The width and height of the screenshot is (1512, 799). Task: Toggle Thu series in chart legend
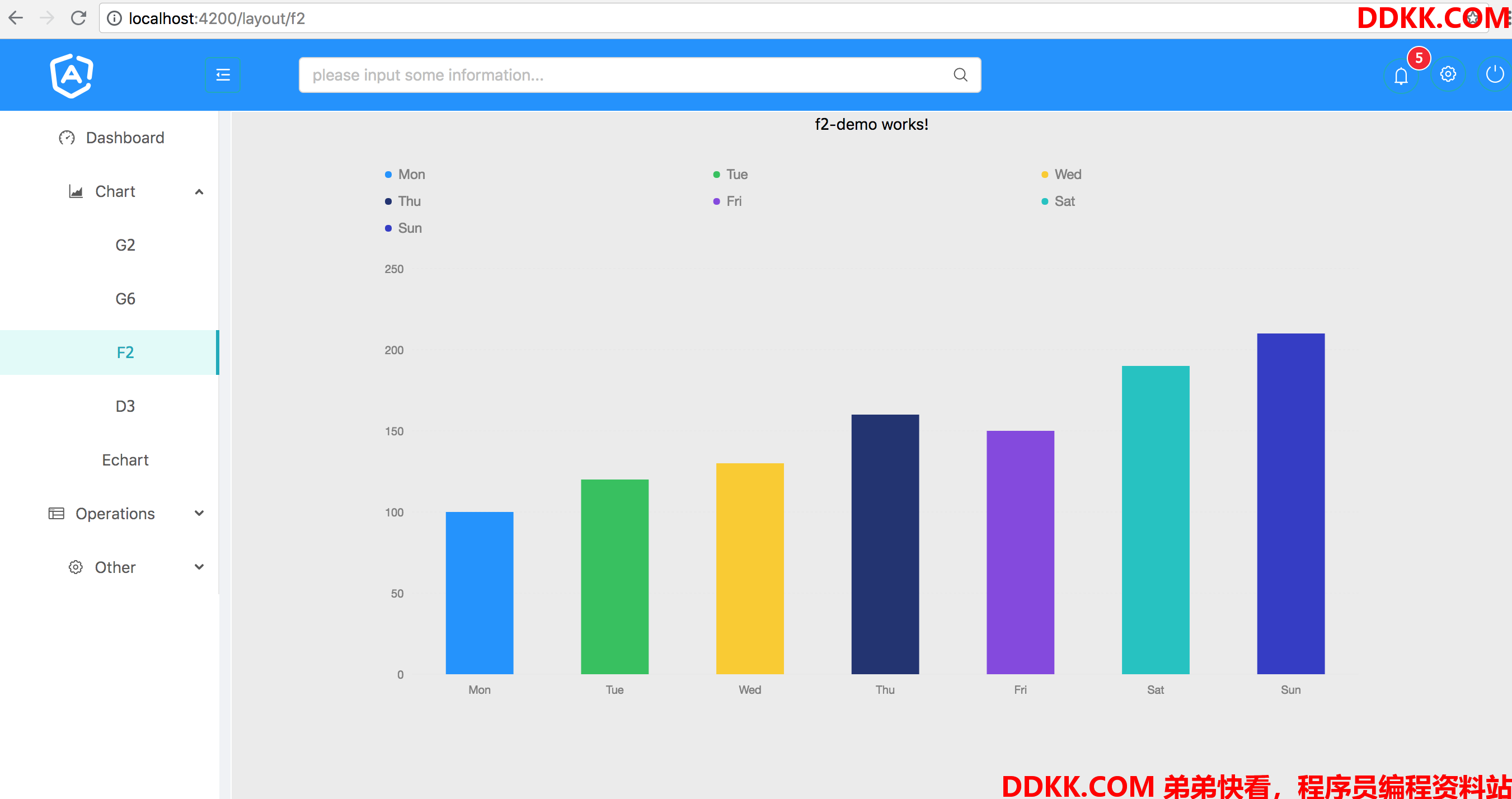[403, 201]
